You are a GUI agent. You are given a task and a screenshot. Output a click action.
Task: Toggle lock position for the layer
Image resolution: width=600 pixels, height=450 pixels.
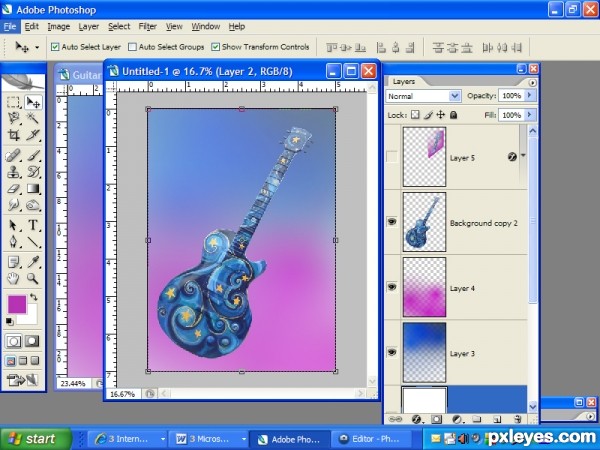point(440,115)
